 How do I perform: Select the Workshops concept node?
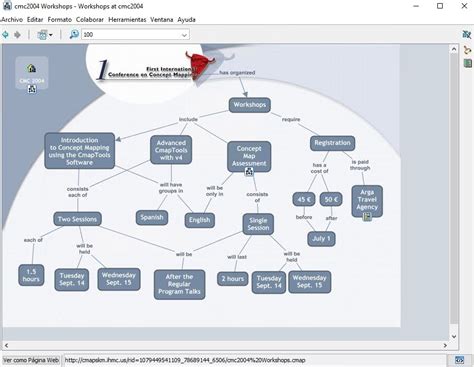coord(250,105)
